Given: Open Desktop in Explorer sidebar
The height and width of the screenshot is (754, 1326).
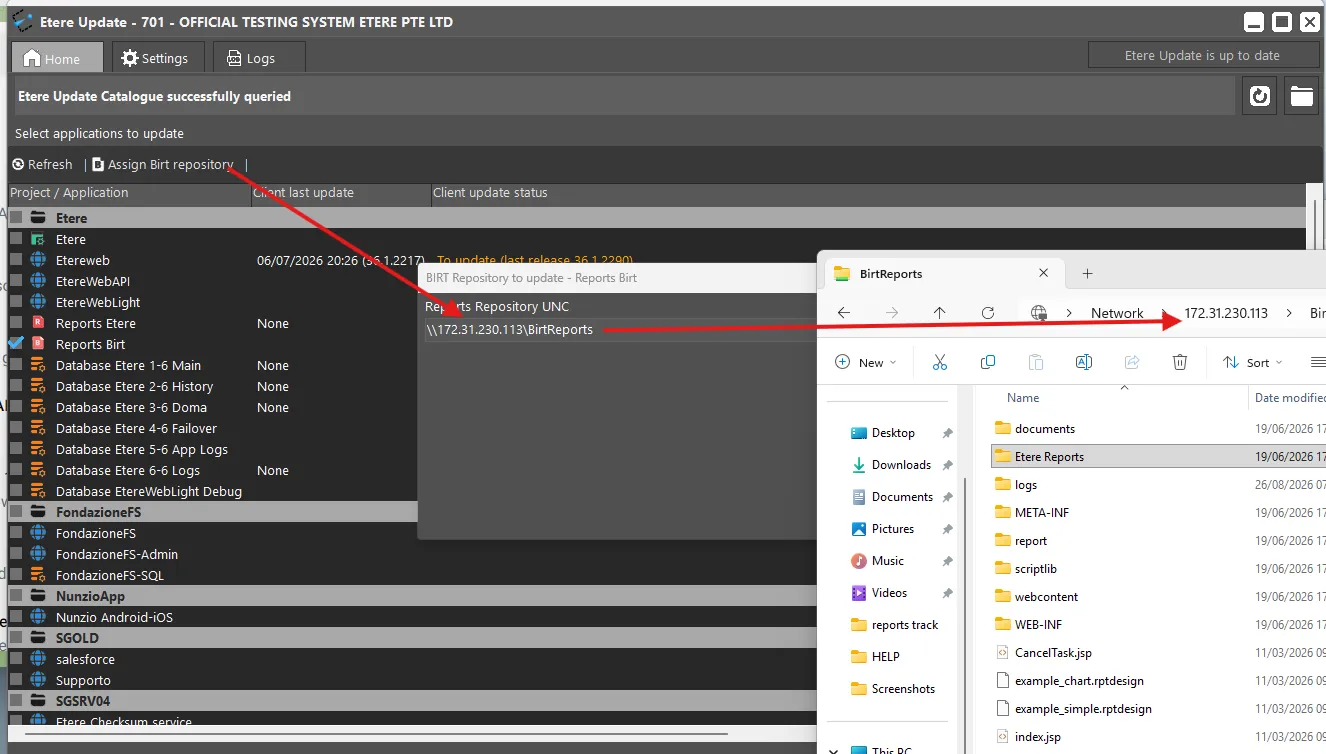Looking at the screenshot, I should (x=893, y=433).
